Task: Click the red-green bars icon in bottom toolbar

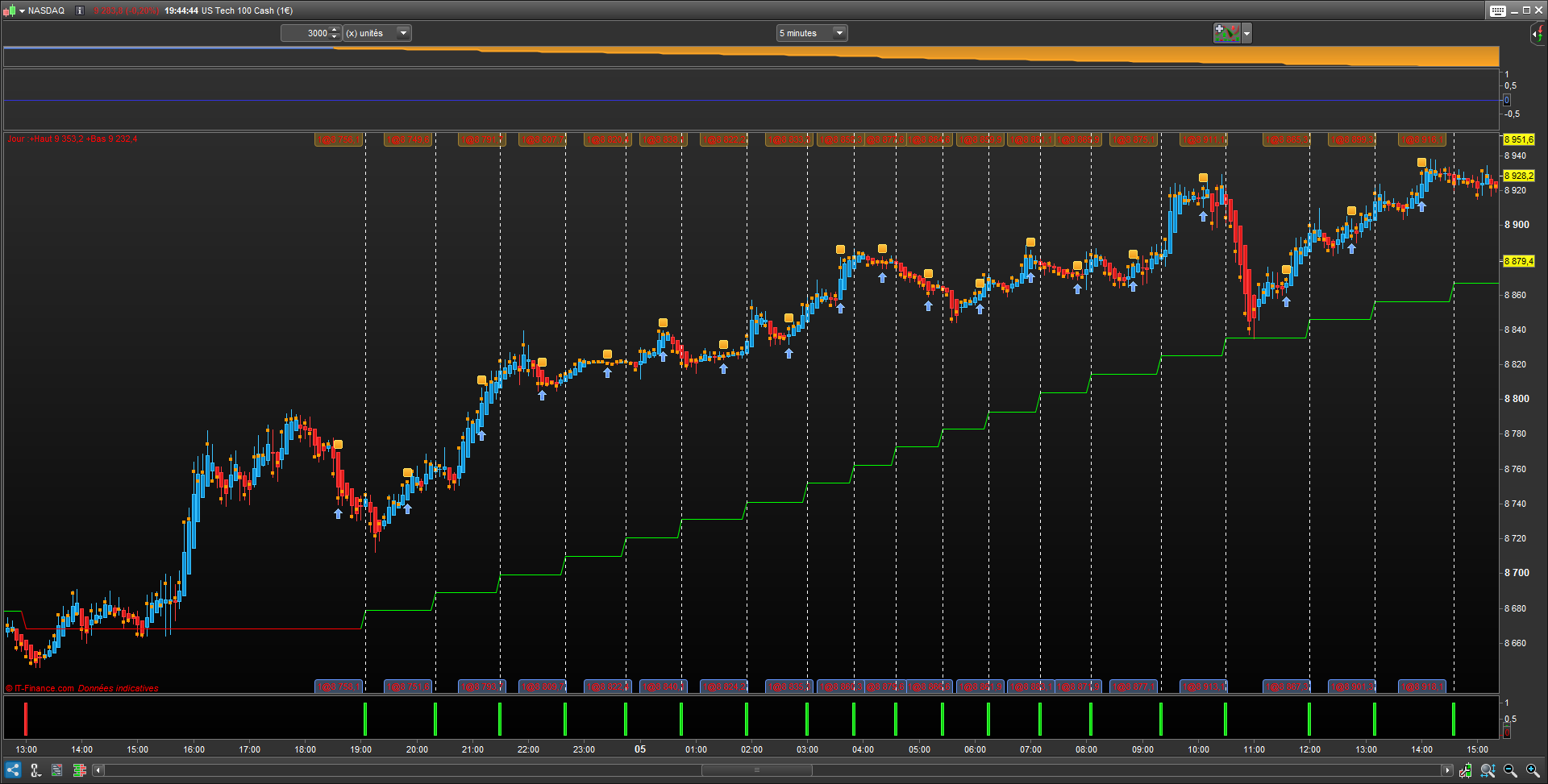Action: pyautogui.click(x=79, y=770)
